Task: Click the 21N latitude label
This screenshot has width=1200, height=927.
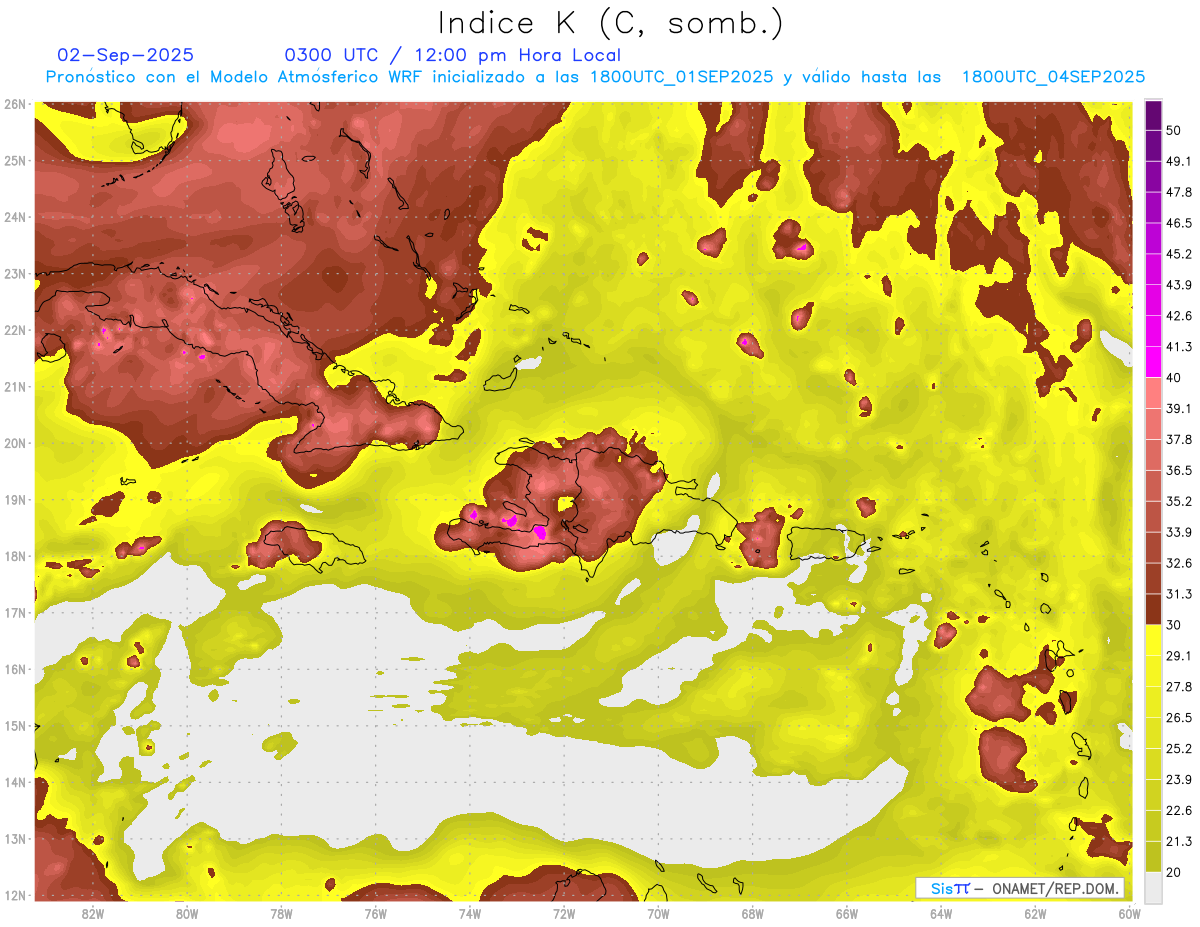Action: pyautogui.click(x=14, y=386)
